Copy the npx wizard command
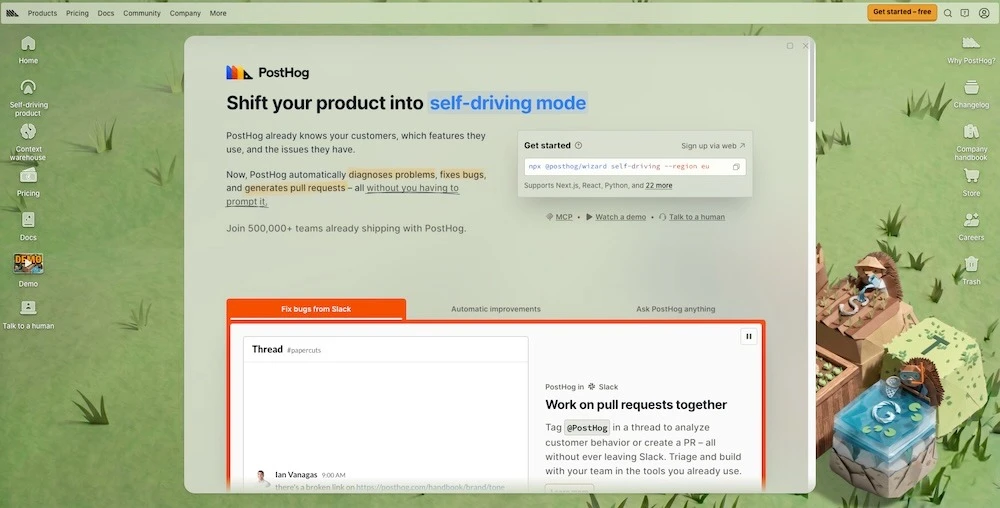The image size is (1000, 508). (736, 167)
